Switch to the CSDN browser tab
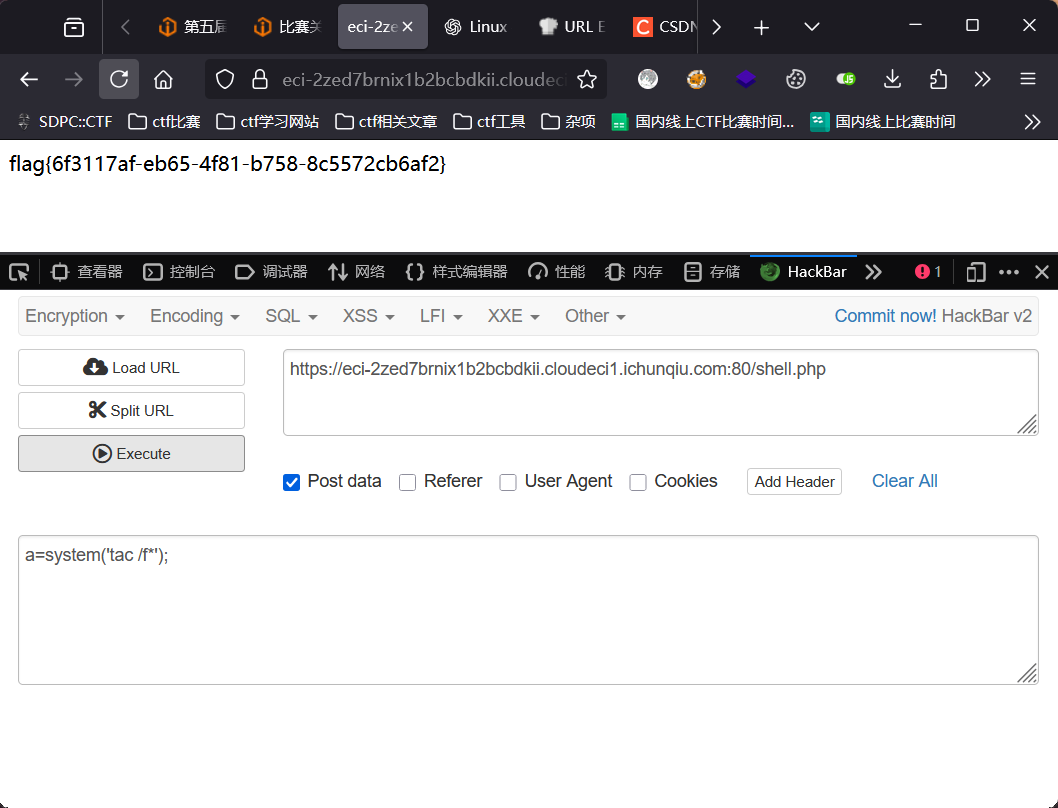The image size is (1058, 808). pyautogui.click(x=664, y=27)
